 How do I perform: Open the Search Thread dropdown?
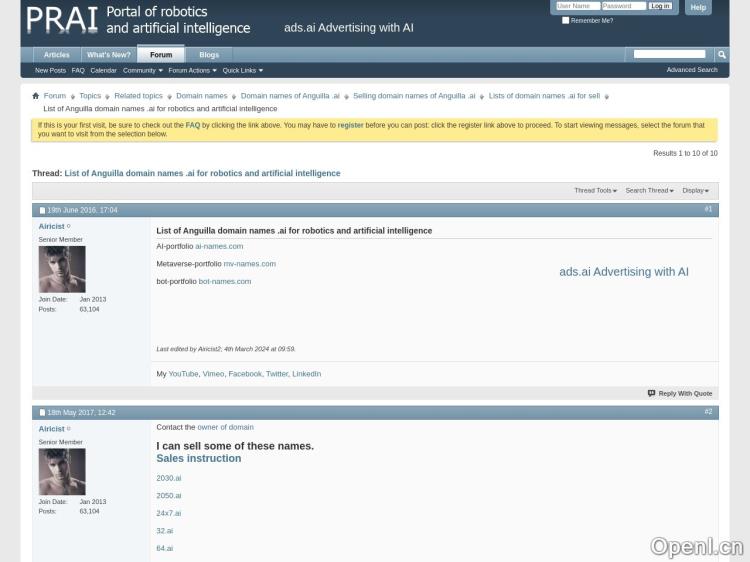[649, 190]
